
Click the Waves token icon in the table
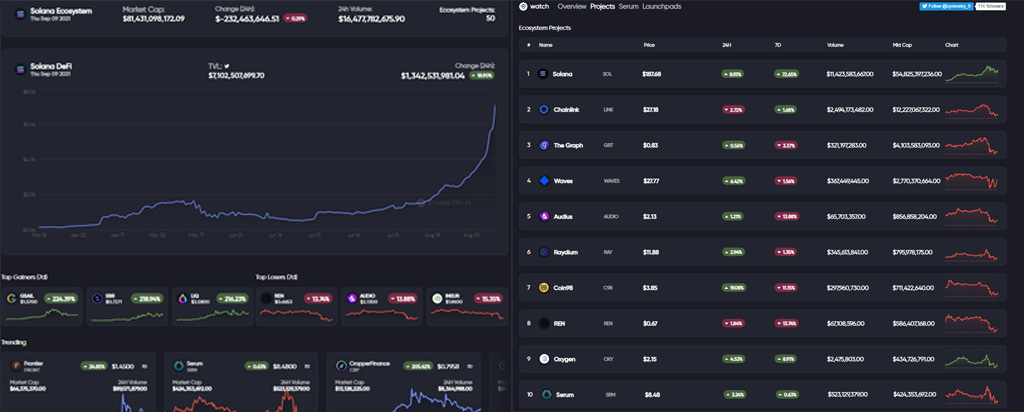coord(543,181)
